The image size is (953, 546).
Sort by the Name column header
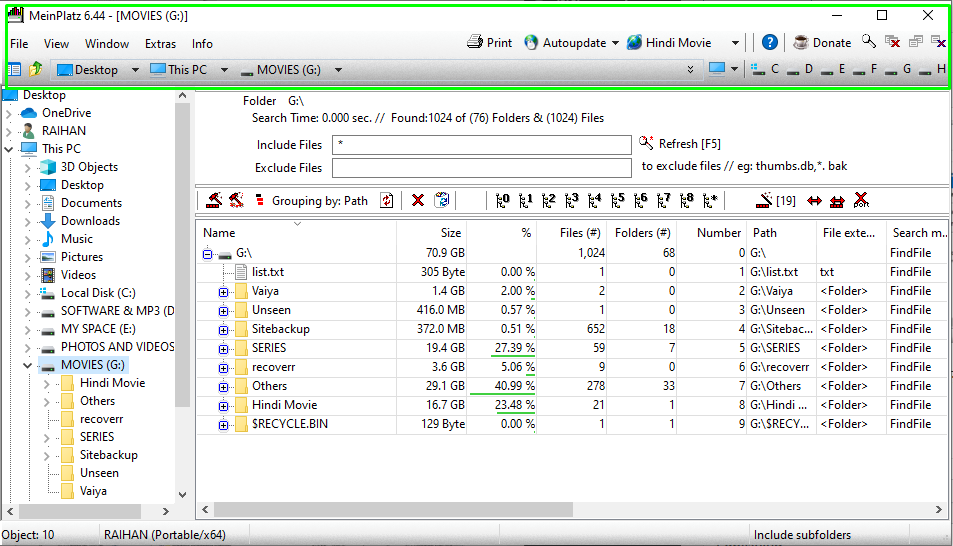[x=297, y=233]
